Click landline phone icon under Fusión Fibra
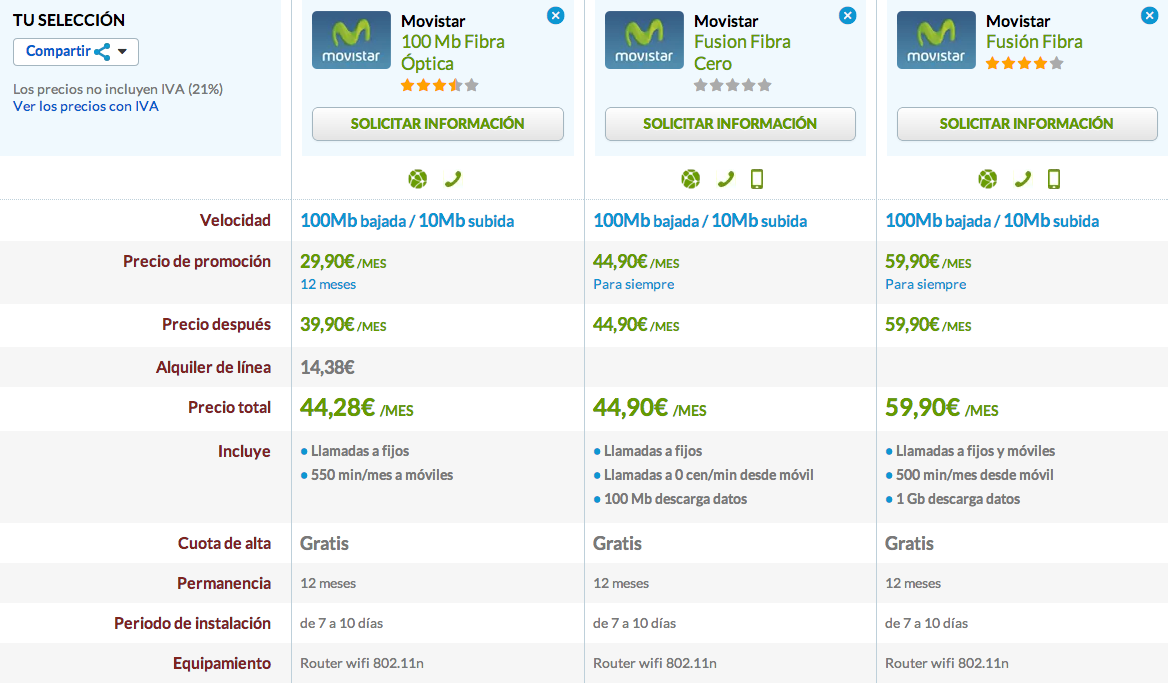 (x=1022, y=179)
